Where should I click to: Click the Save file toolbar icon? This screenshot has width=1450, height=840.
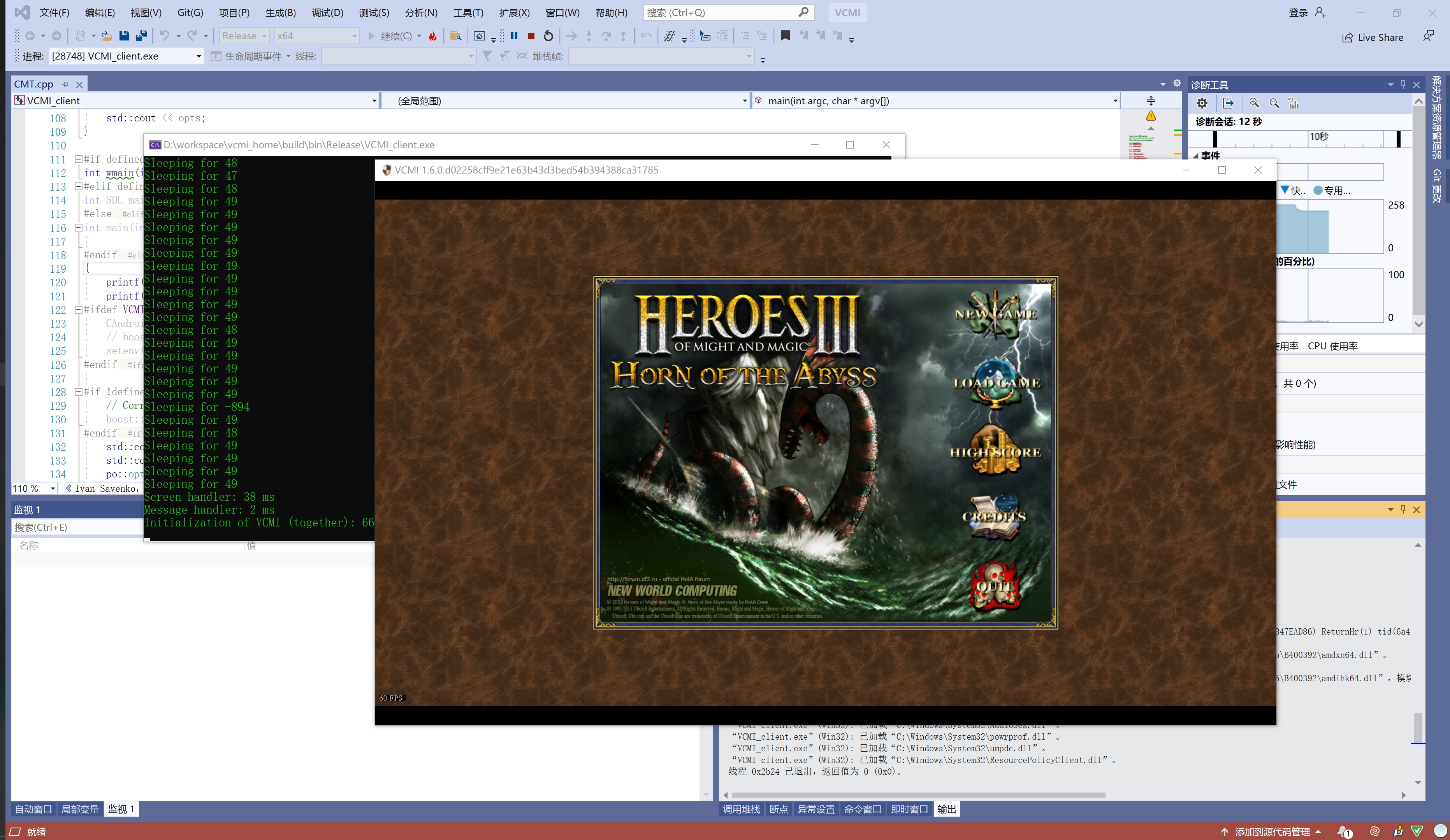(x=124, y=36)
